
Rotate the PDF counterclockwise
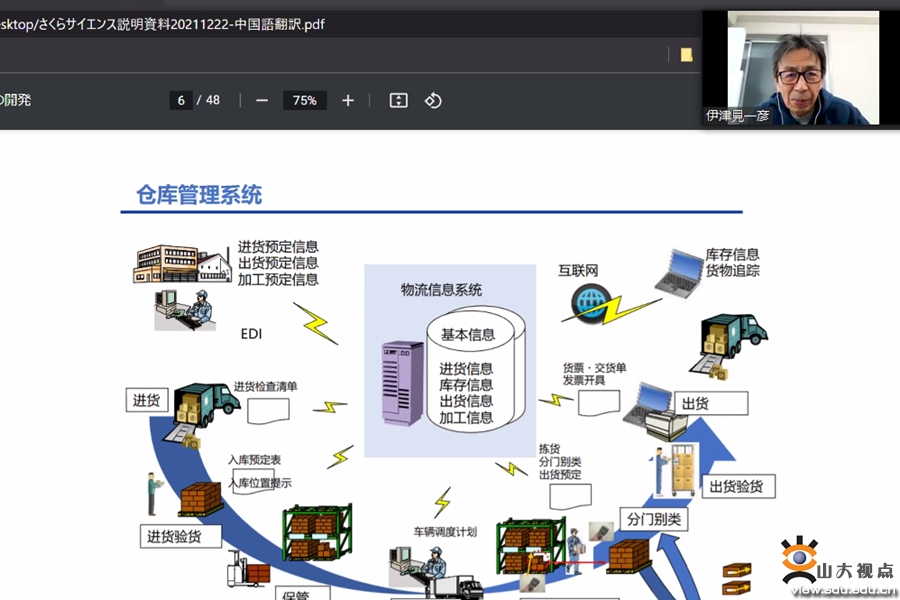[x=433, y=100]
